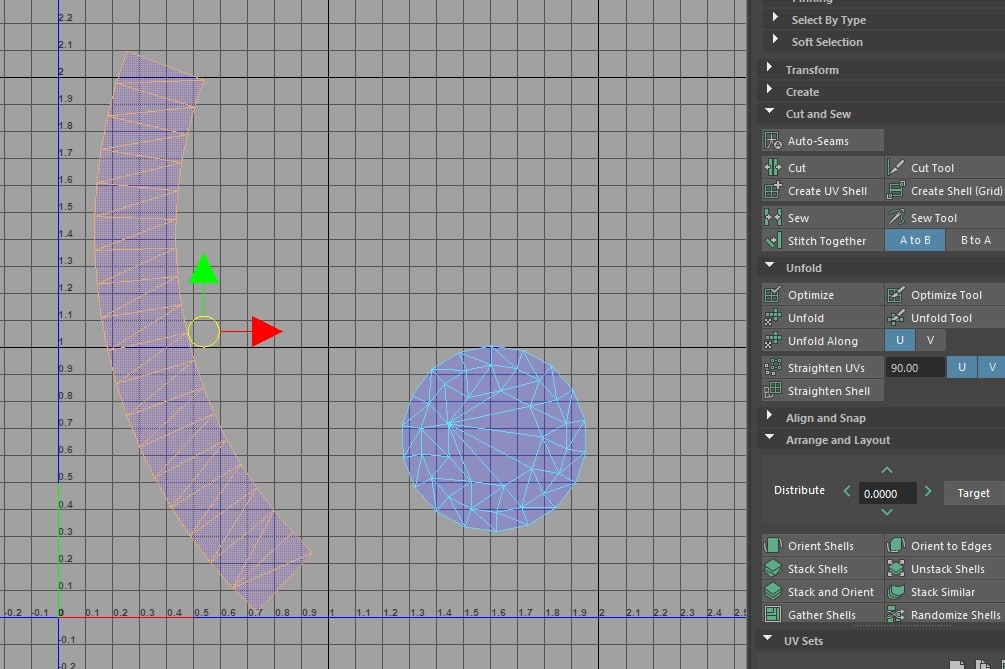Click the Straighten Shell icon
Screen dimensions: 1005x669
tap(772, 390)
